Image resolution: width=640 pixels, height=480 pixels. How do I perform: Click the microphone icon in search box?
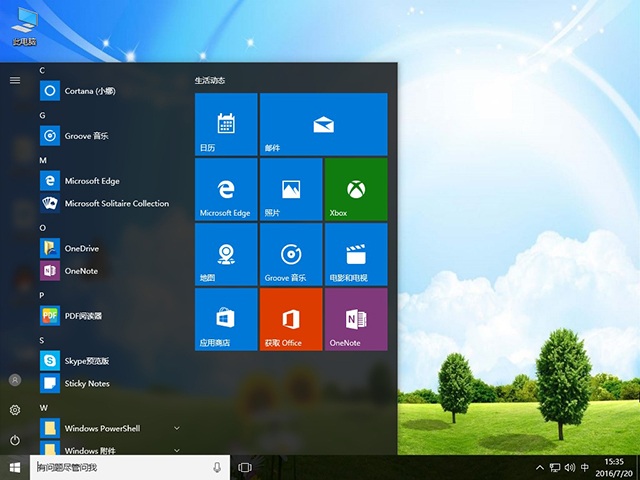[217, 467]
